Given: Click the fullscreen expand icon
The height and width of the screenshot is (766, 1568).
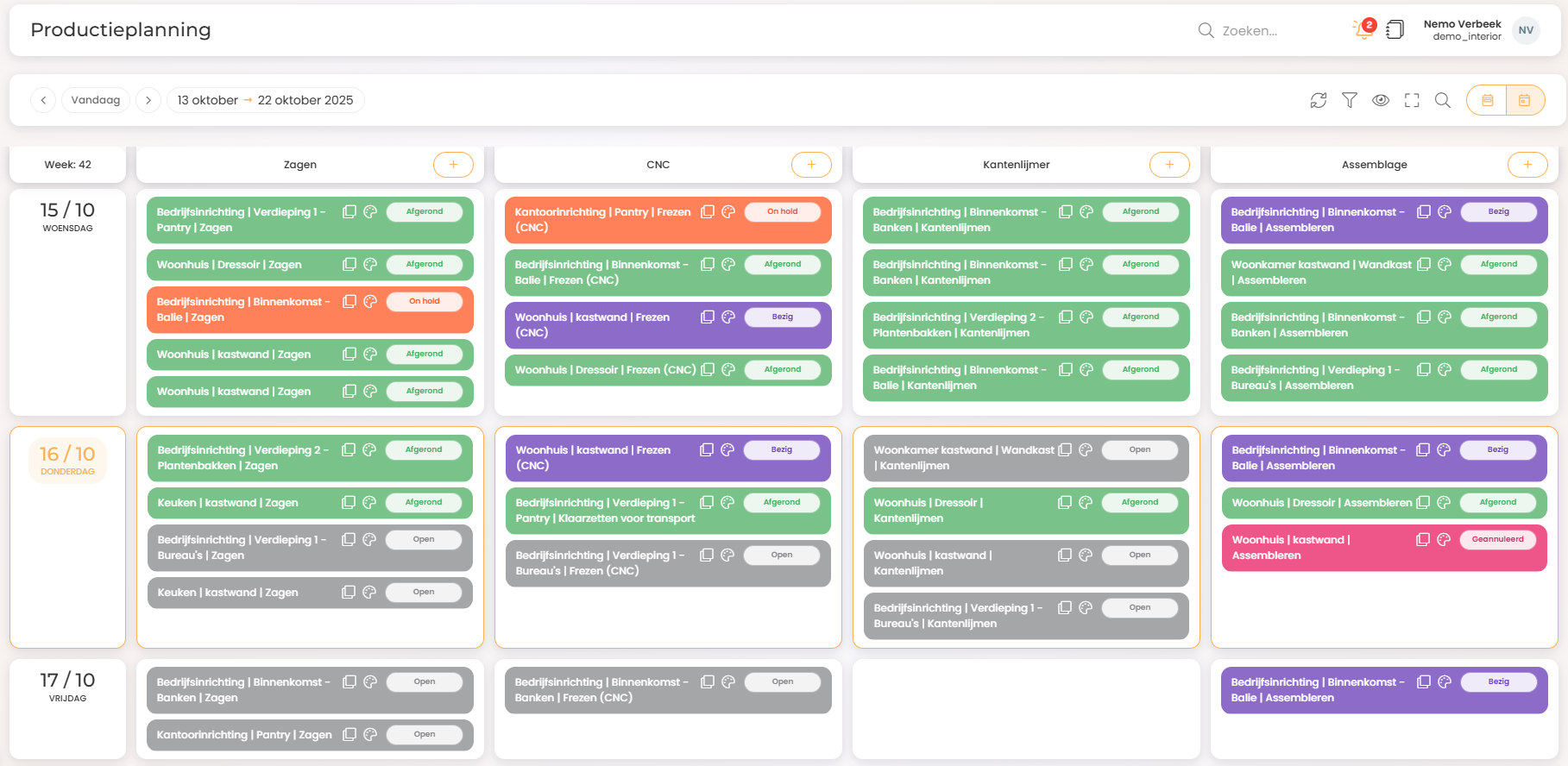Looking at the screenshot, I should pyautogui.click(x=1411, y=100).
